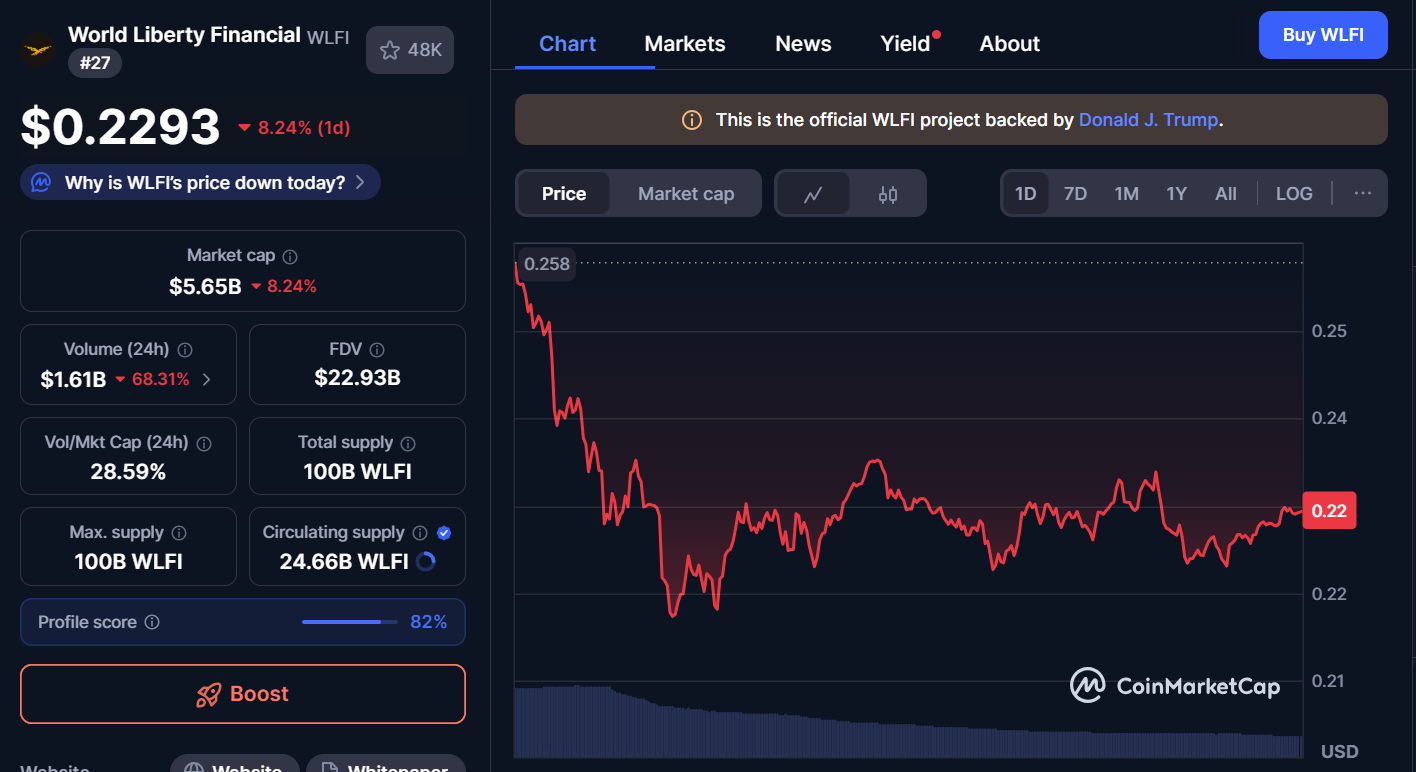Expand the Volume (24h) details arrow
The width and height of the screenshot is (1416, 772).
(x=207, y=379)
